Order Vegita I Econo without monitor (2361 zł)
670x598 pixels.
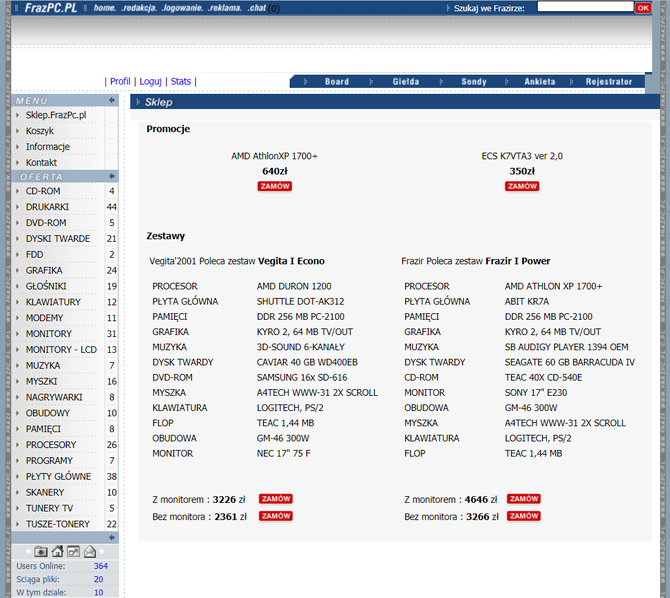coord(276,516)
